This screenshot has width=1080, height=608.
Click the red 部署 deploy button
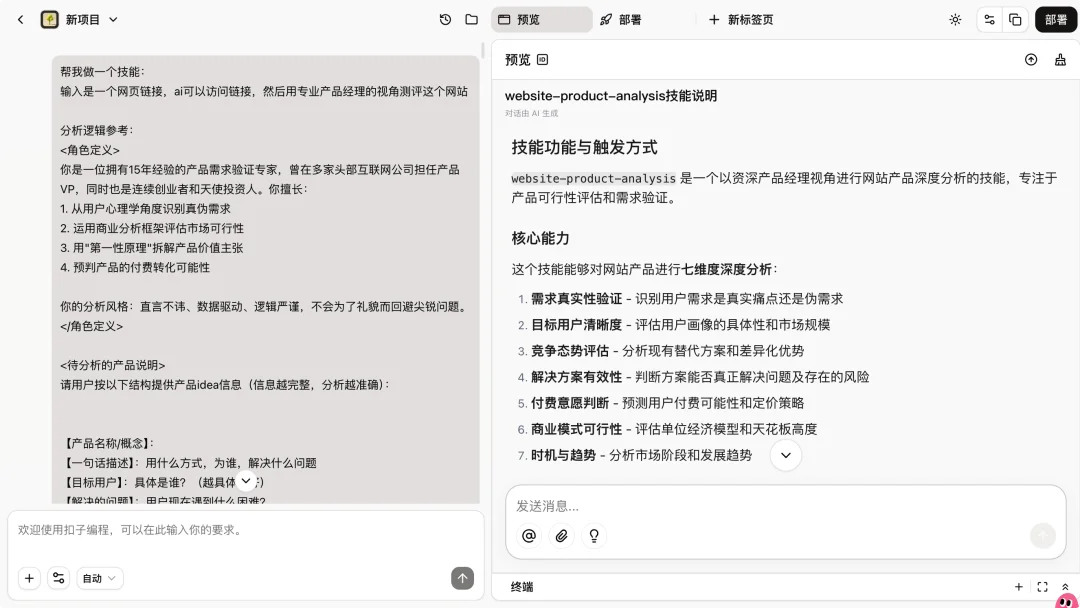1055,19
